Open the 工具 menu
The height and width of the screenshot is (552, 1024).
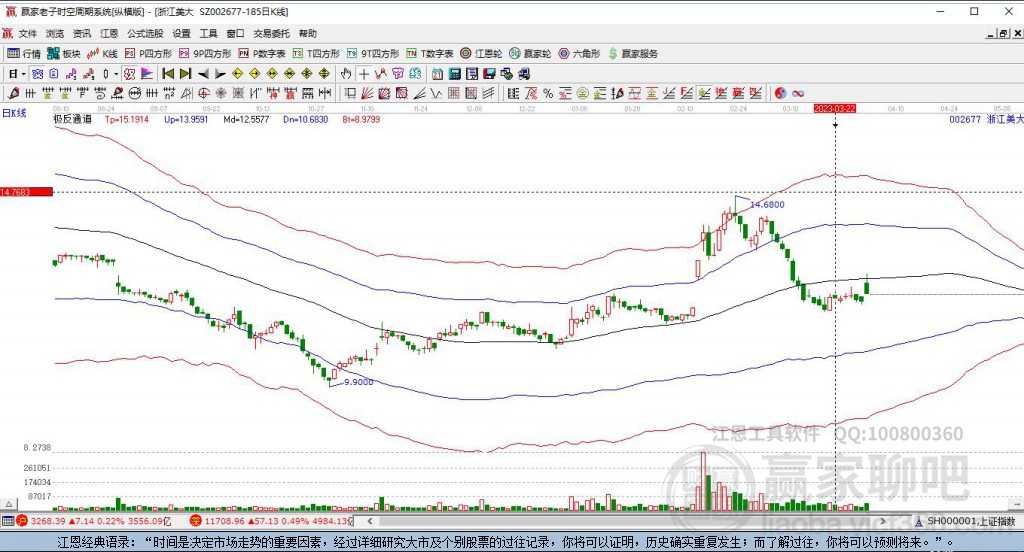coord(208,33)
